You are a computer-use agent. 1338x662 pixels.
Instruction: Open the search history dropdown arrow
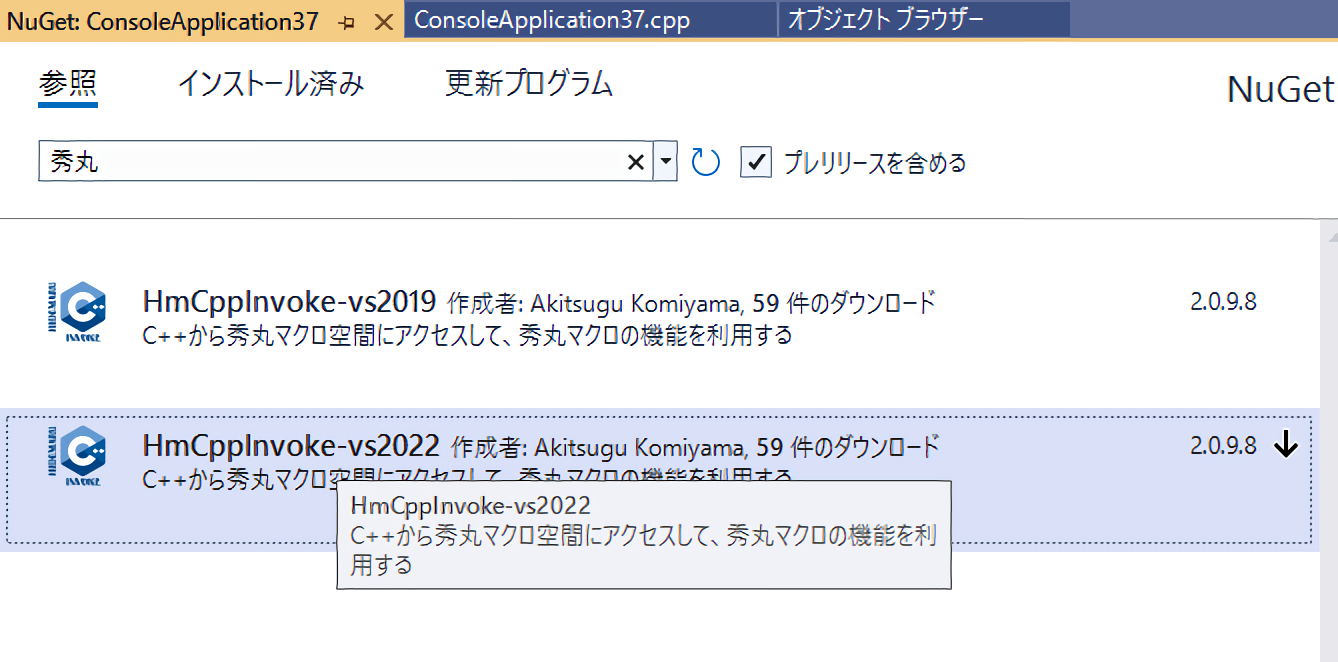point(666,162)
